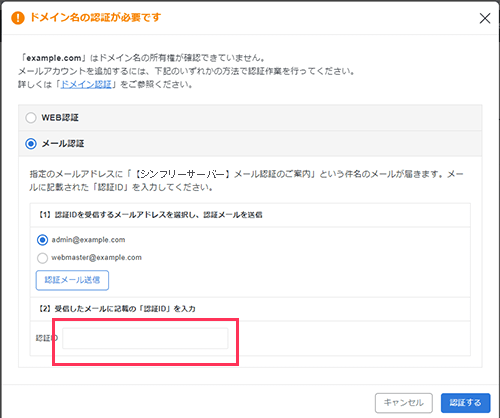Click the 【2】 step heading text
This screenshot has width=500, height=418.
[117, 309]
